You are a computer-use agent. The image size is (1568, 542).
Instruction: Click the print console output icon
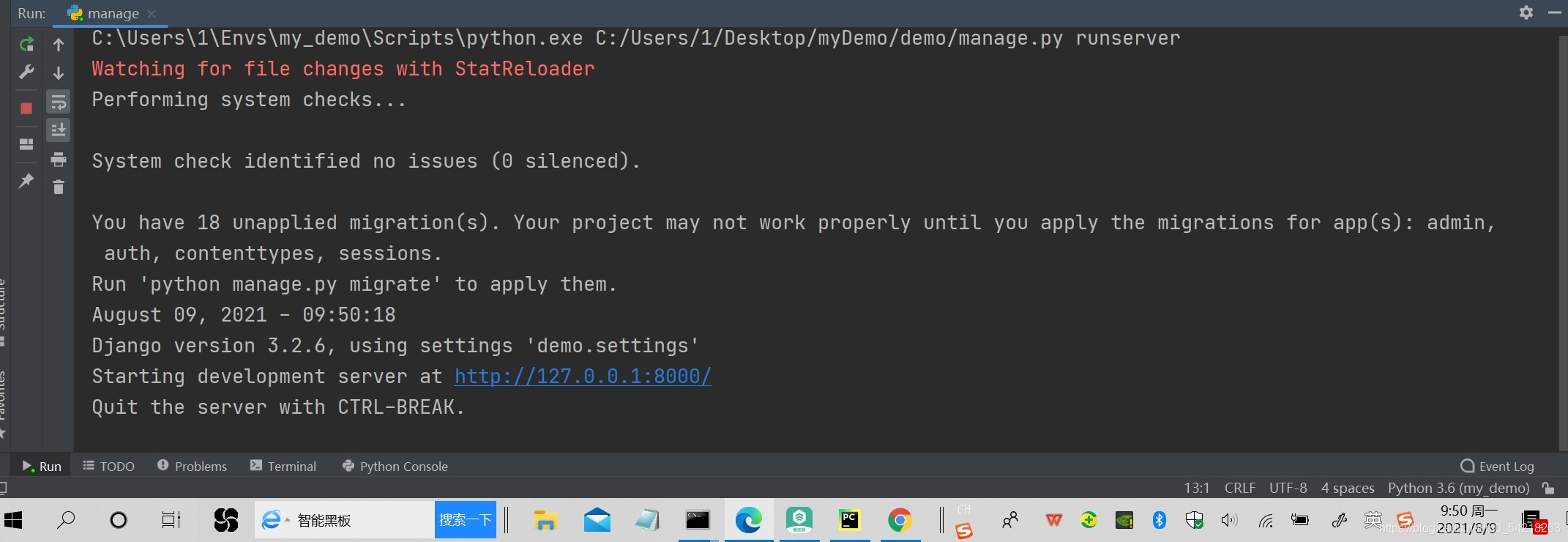pyautogui.click(x=59, y=159)
